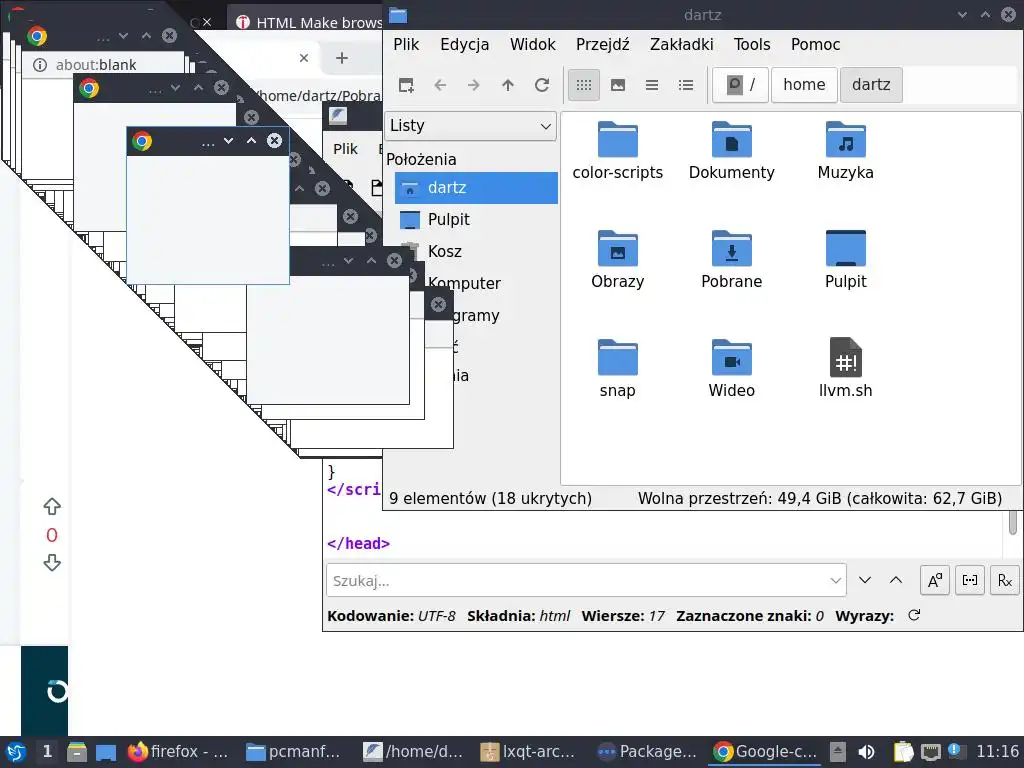Switch to desktop 1 in pager
Screen dimensions: 1024x768
(x=47, y=752)
